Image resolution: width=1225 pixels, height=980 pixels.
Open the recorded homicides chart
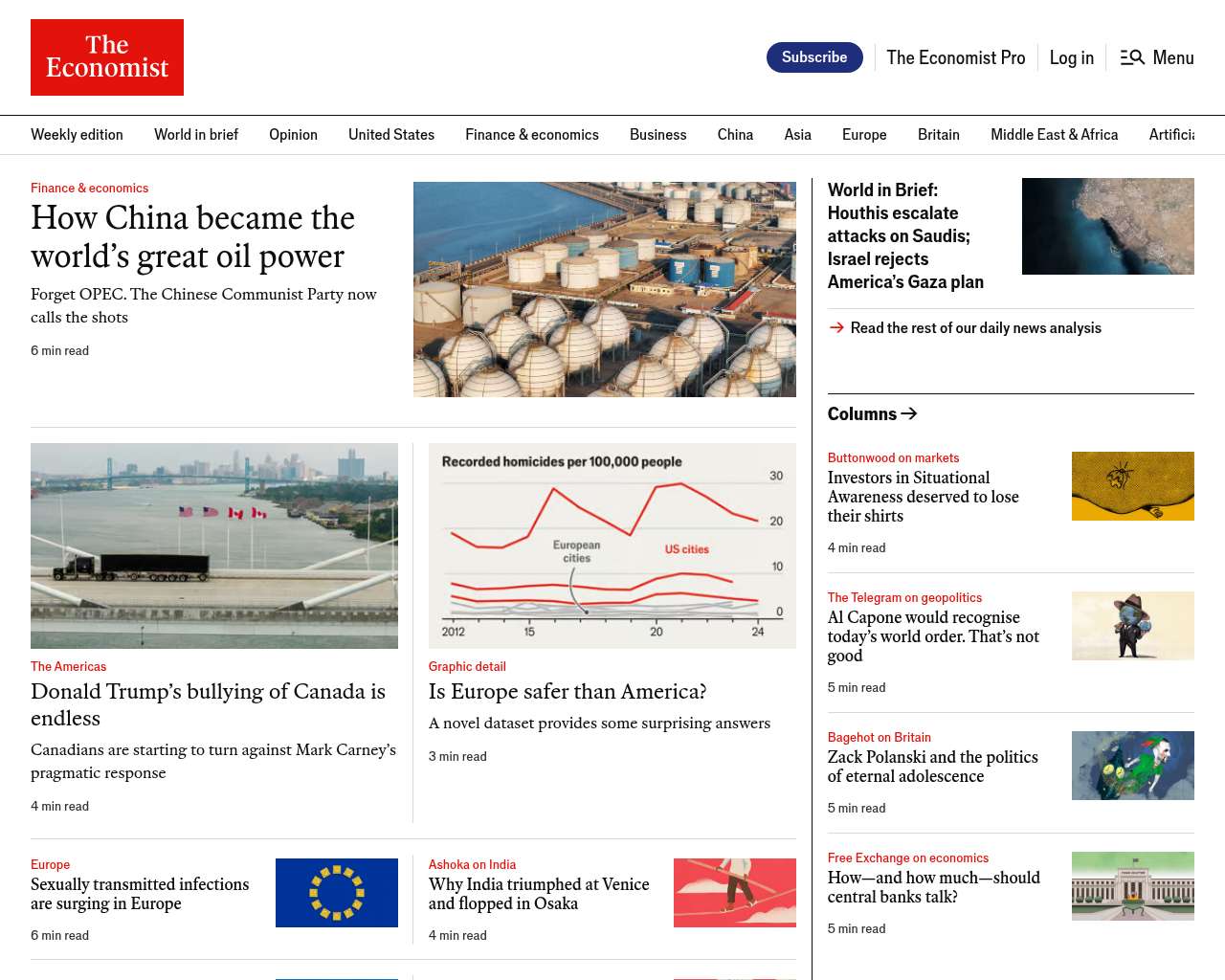click(612, 546)
